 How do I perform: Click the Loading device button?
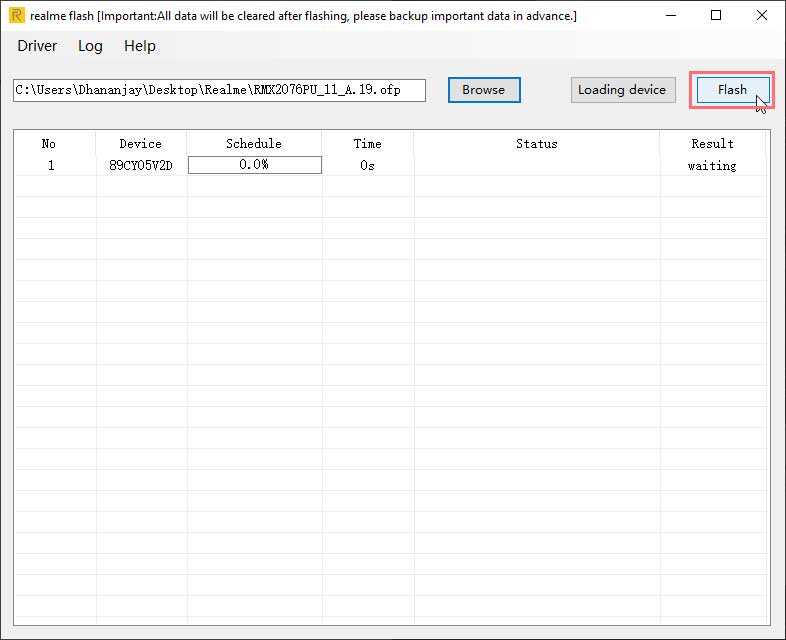coord(622,90)
